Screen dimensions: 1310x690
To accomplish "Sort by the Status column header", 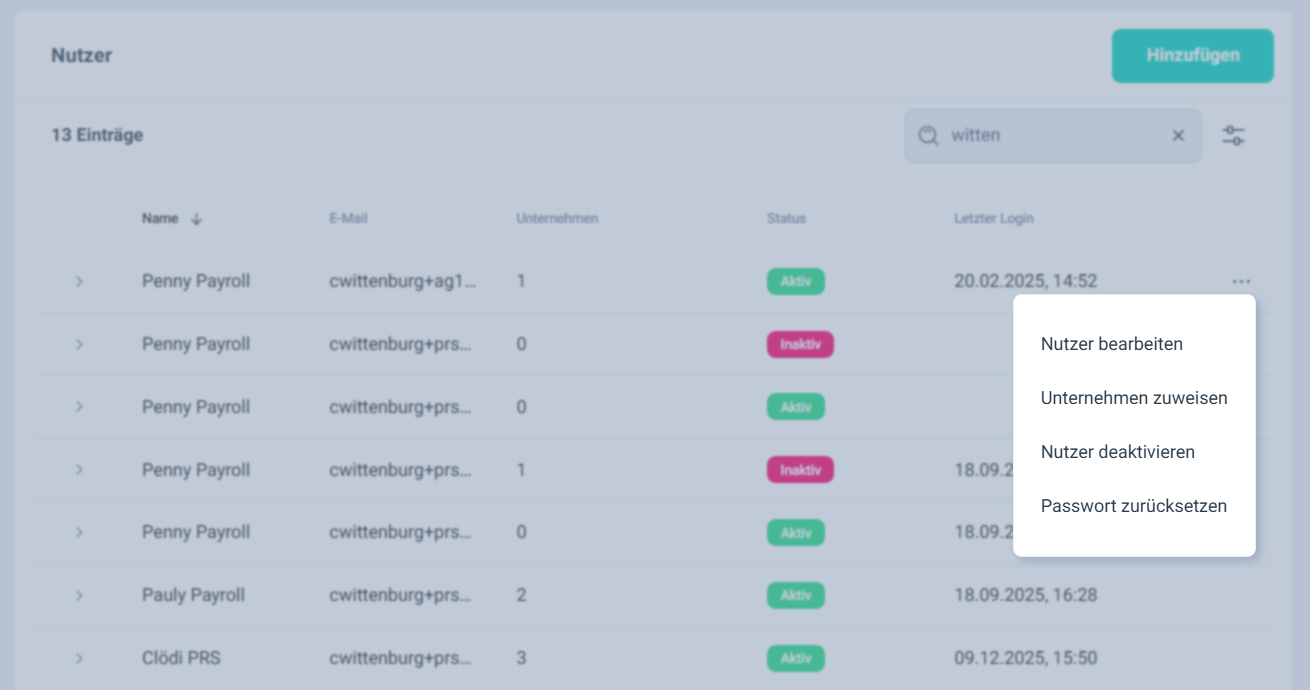I will (x=786, y=218).
